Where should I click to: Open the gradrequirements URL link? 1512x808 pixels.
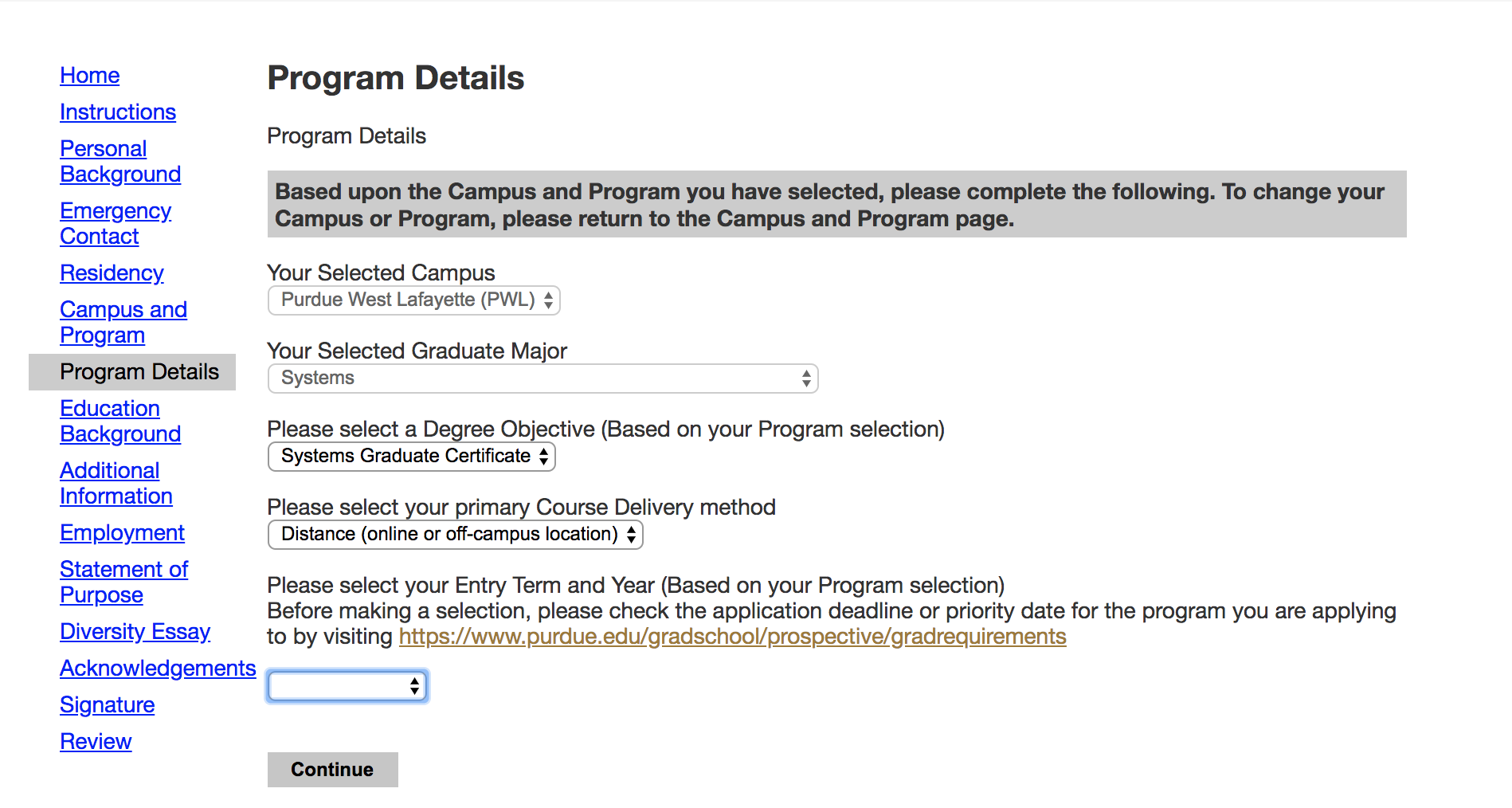(x=732, y=637)
